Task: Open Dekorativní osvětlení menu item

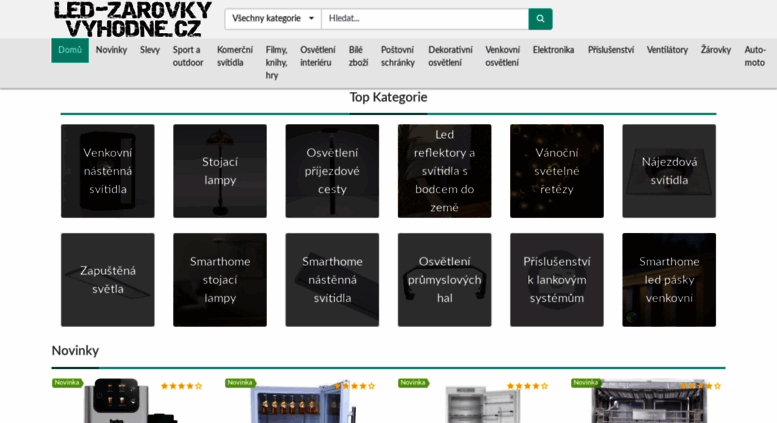Action: (450, 56)
